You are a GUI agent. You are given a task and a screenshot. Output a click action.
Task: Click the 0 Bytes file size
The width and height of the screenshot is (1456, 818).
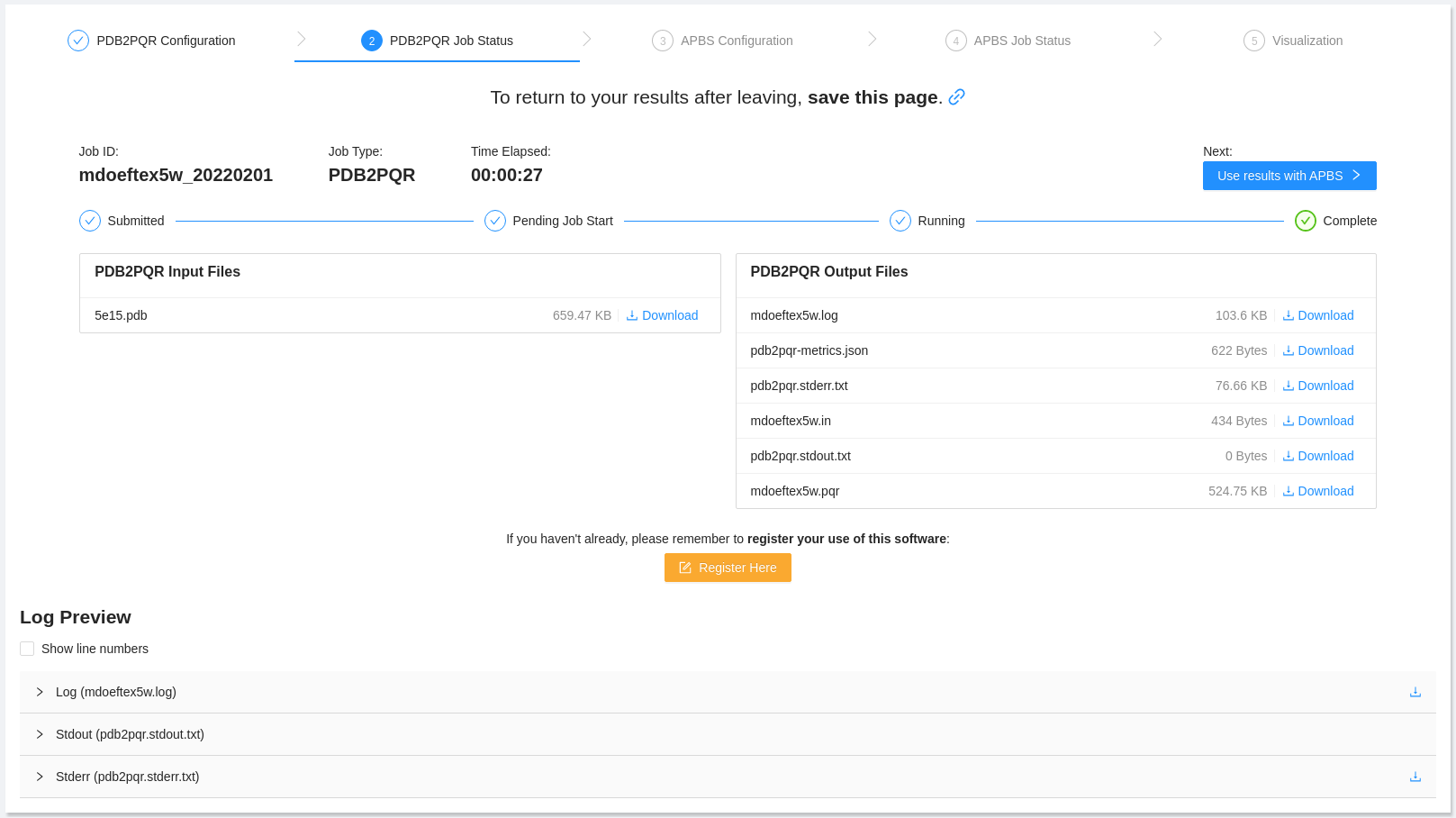pos(1246,456)
